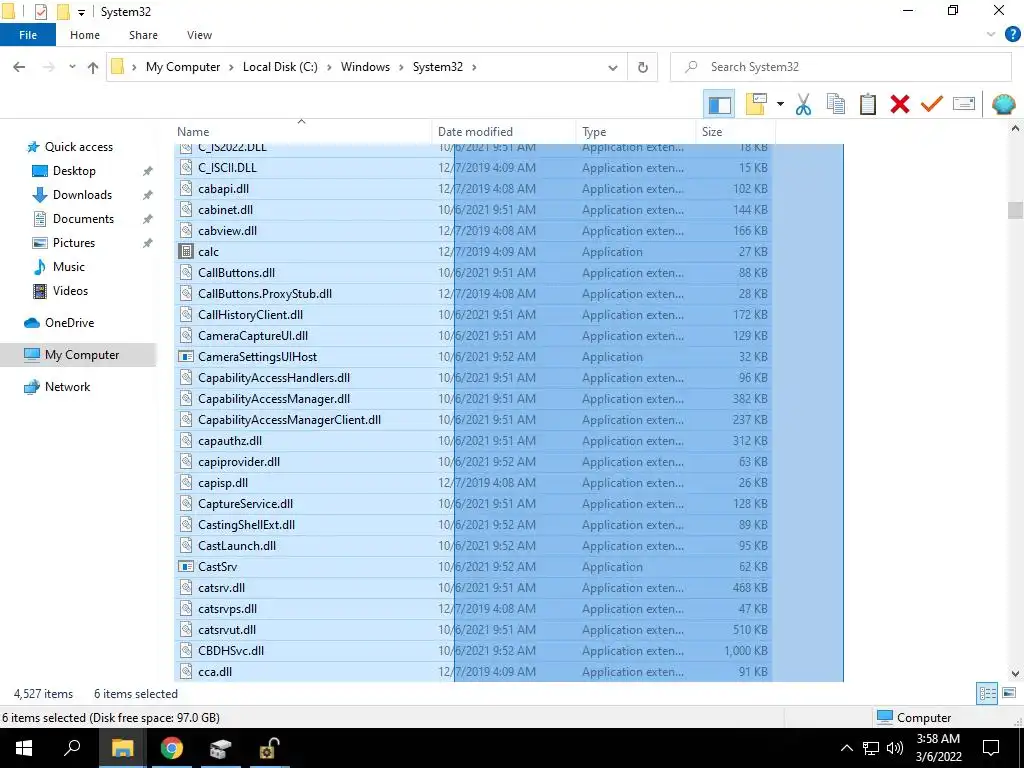
Task: Open Music in the navigation pane
Action: coord(69,267)
